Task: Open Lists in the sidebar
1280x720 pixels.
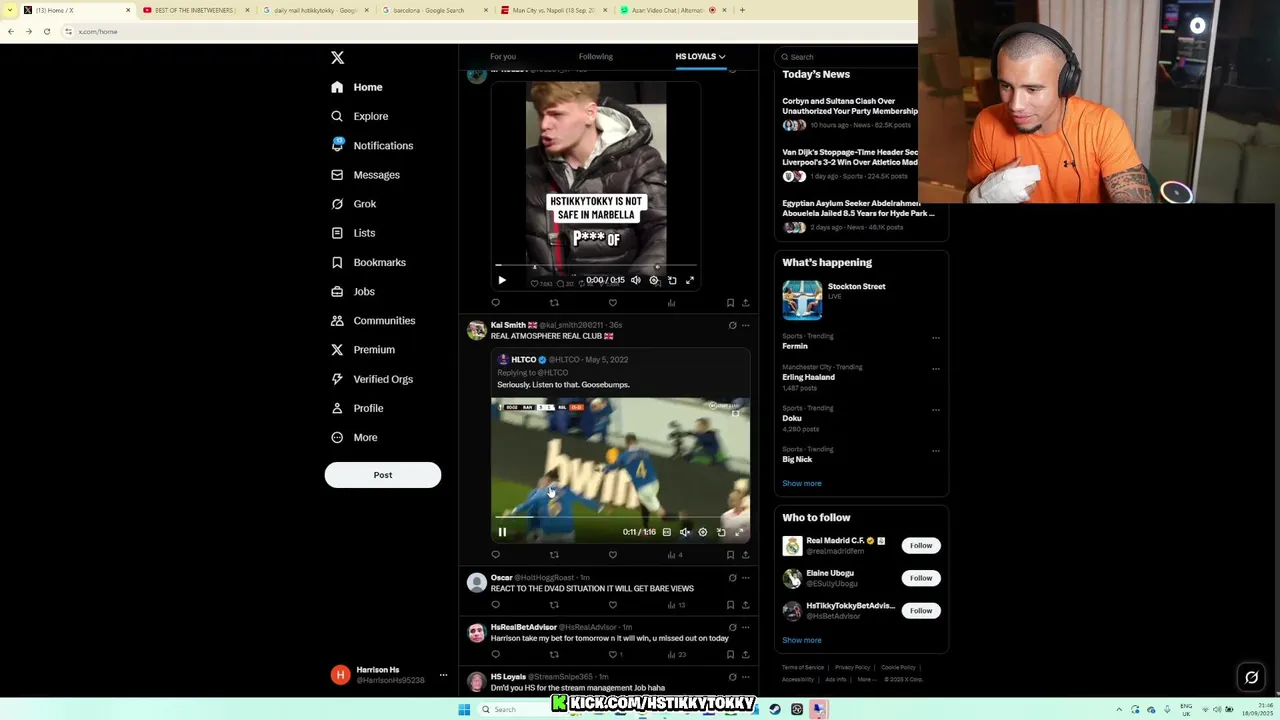Action: tap(353, 233)
